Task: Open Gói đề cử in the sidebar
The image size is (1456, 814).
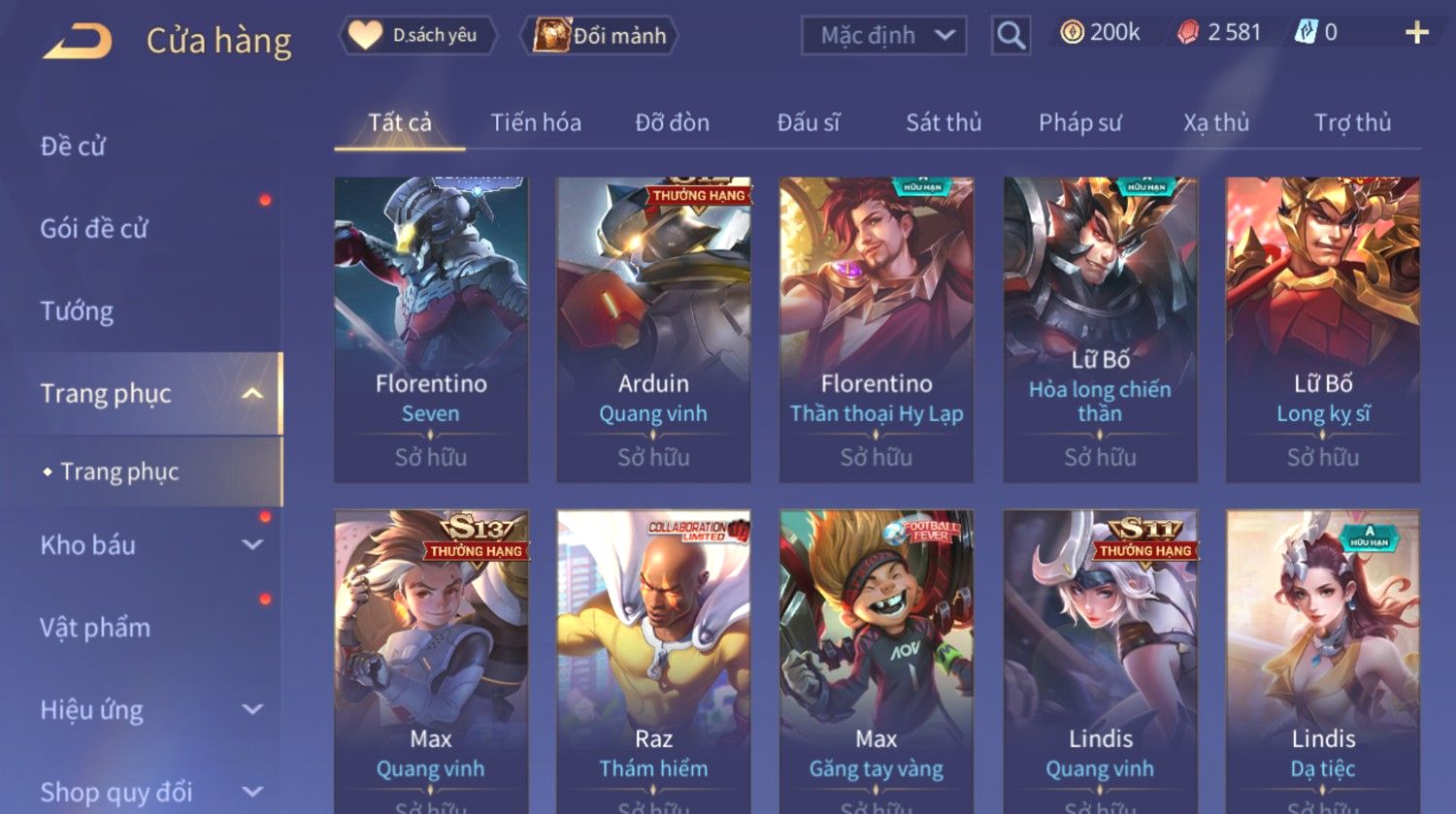Action: [x=94, y=229]
